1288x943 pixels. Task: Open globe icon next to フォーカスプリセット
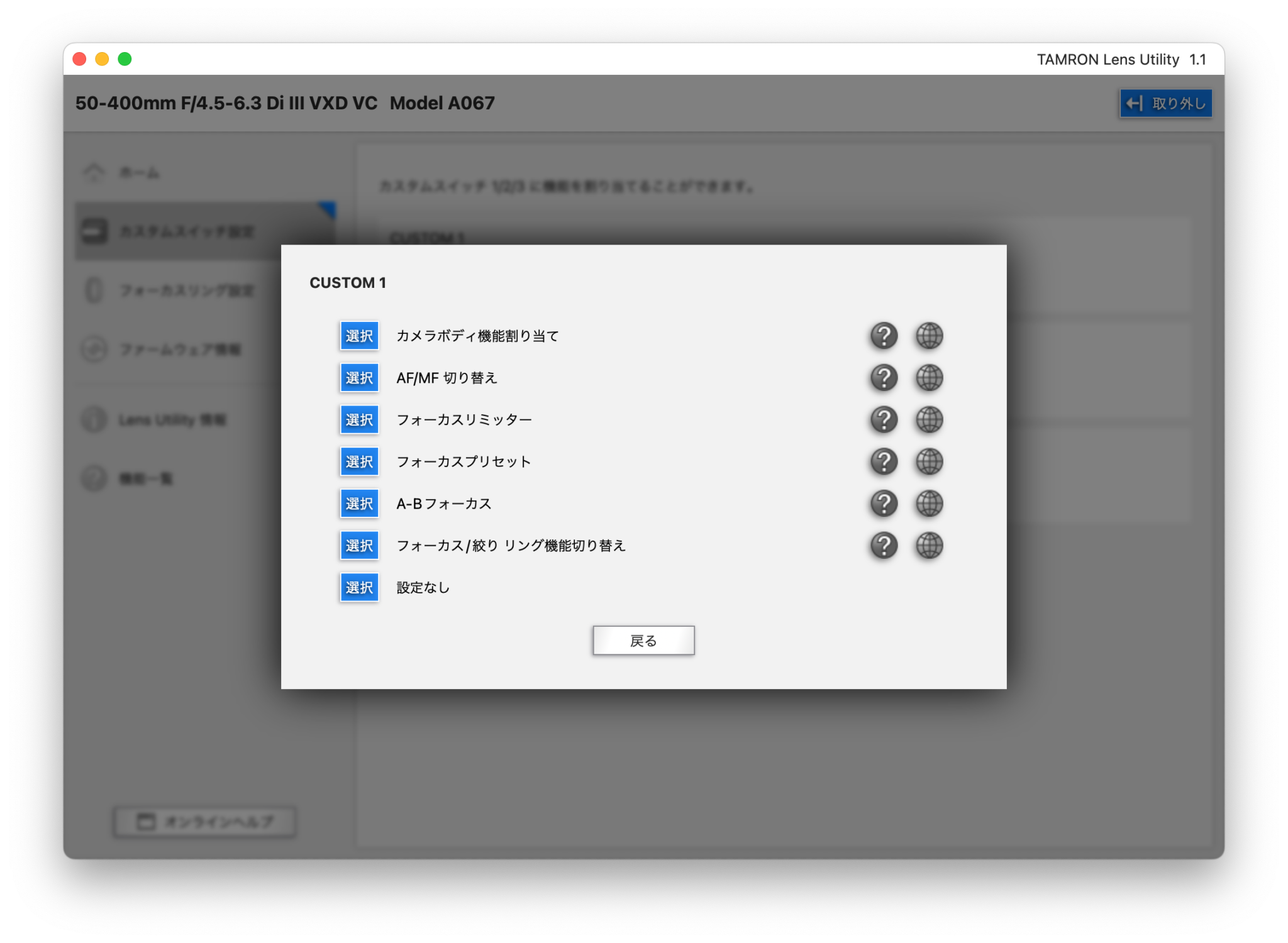pos(929,461)
